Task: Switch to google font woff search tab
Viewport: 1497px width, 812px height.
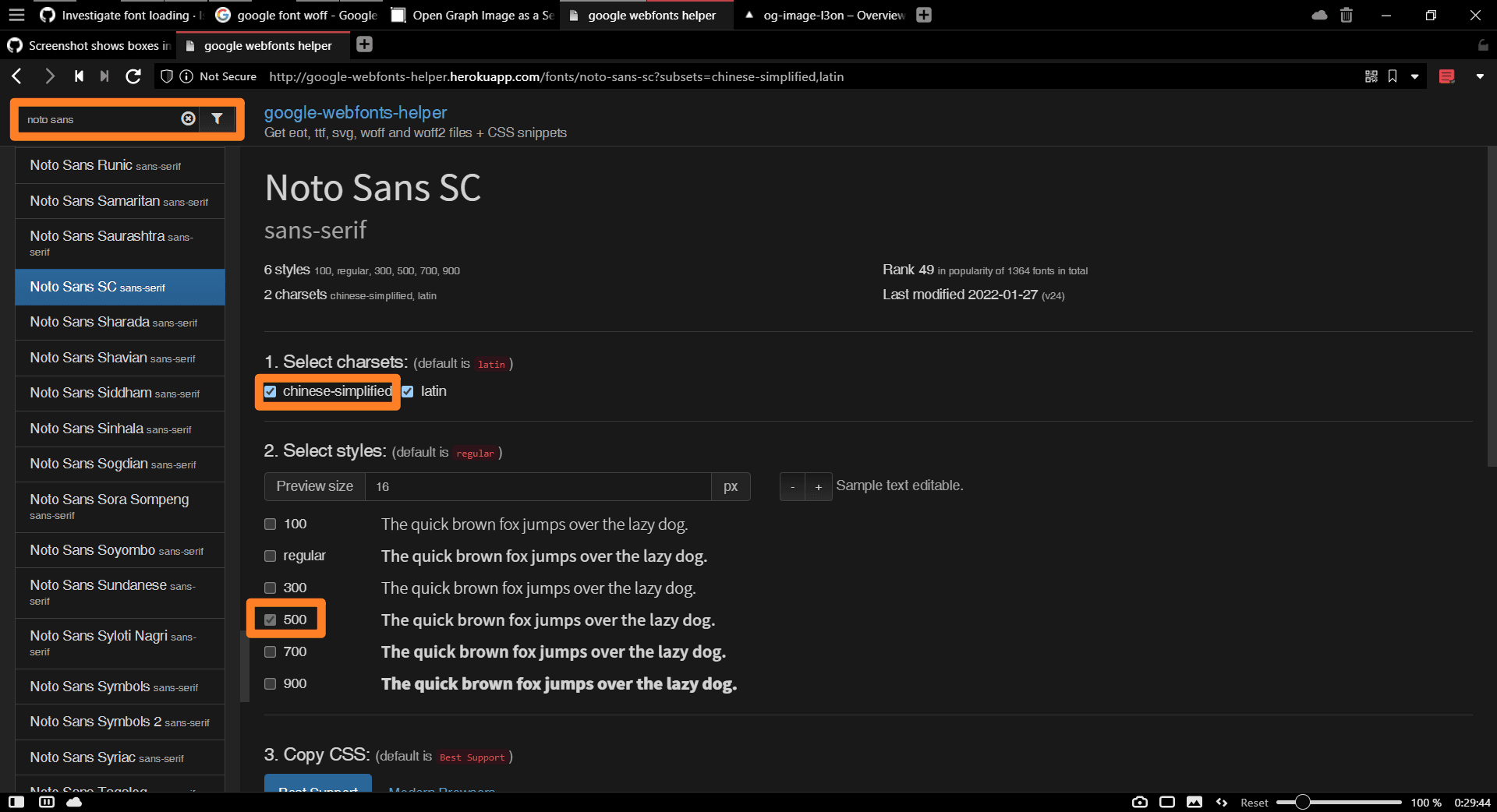Action: [x=296, y=15]
